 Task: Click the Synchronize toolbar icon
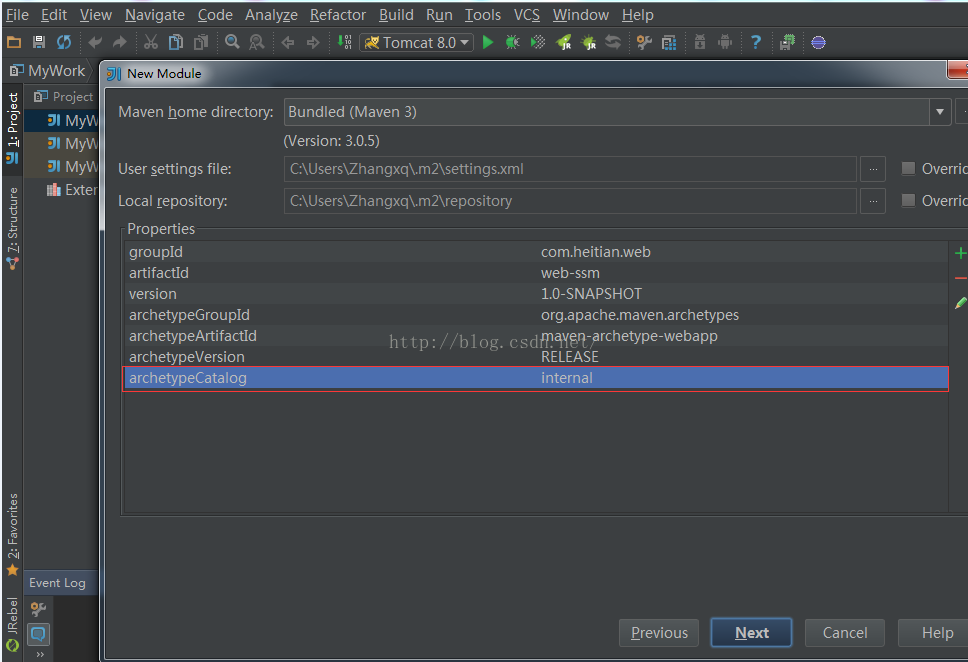64,42
